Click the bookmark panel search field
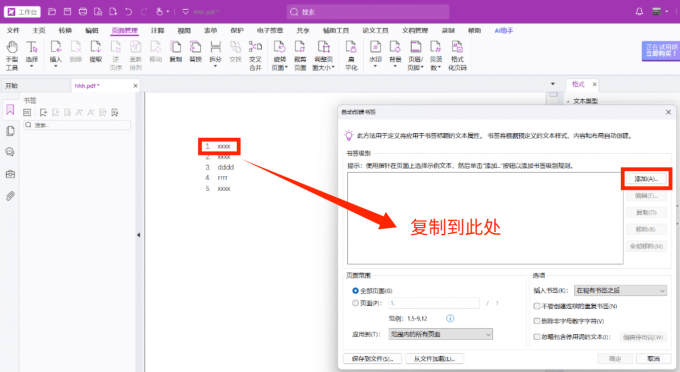Viewport: 680px width, 372px height. (77, 125)
